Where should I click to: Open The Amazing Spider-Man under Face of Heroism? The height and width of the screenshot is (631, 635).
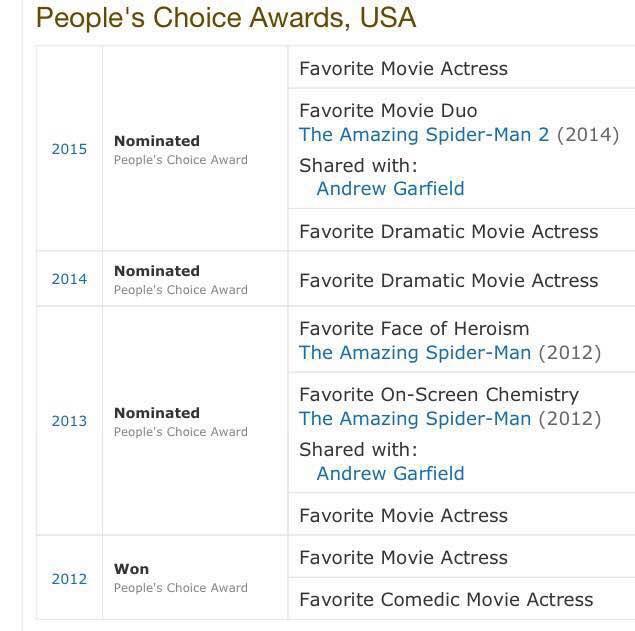(415, 352)
